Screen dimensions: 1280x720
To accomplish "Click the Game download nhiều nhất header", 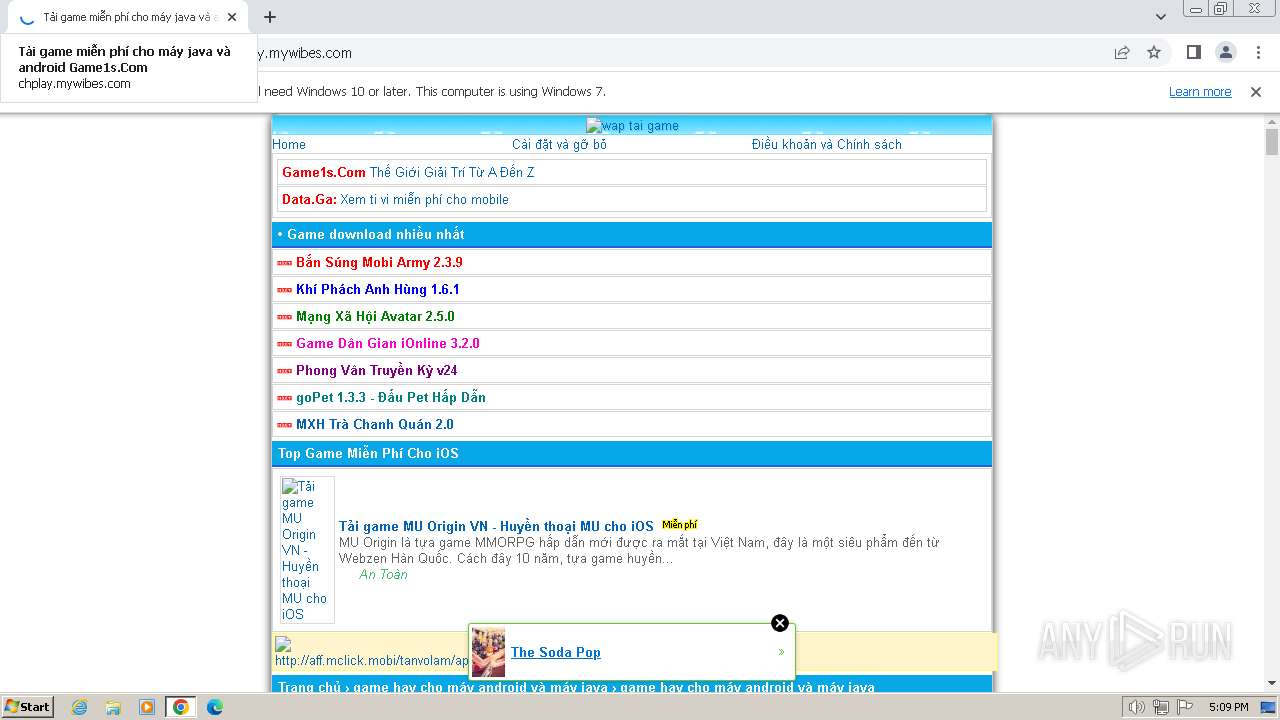I will pyautogui.click(x=632, y=234).
